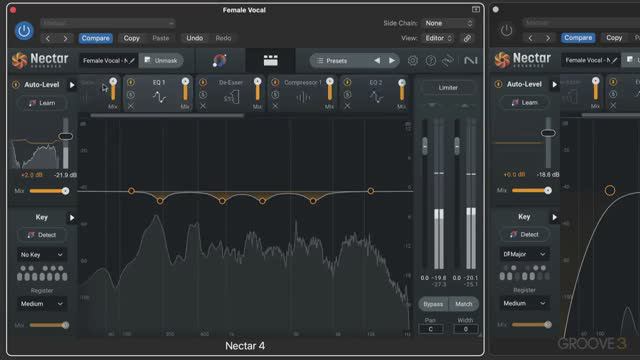The image size is (640, 360).
Task: Select the next preset arrow
Action: pos(392,60)
